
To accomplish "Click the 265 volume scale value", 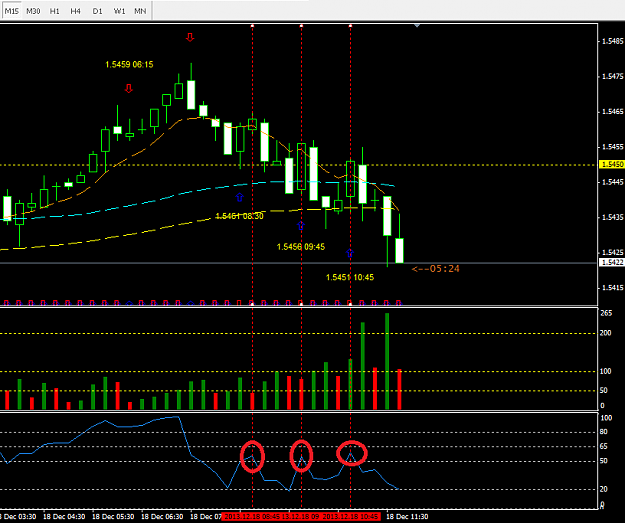I will click(x=606, y=313).
